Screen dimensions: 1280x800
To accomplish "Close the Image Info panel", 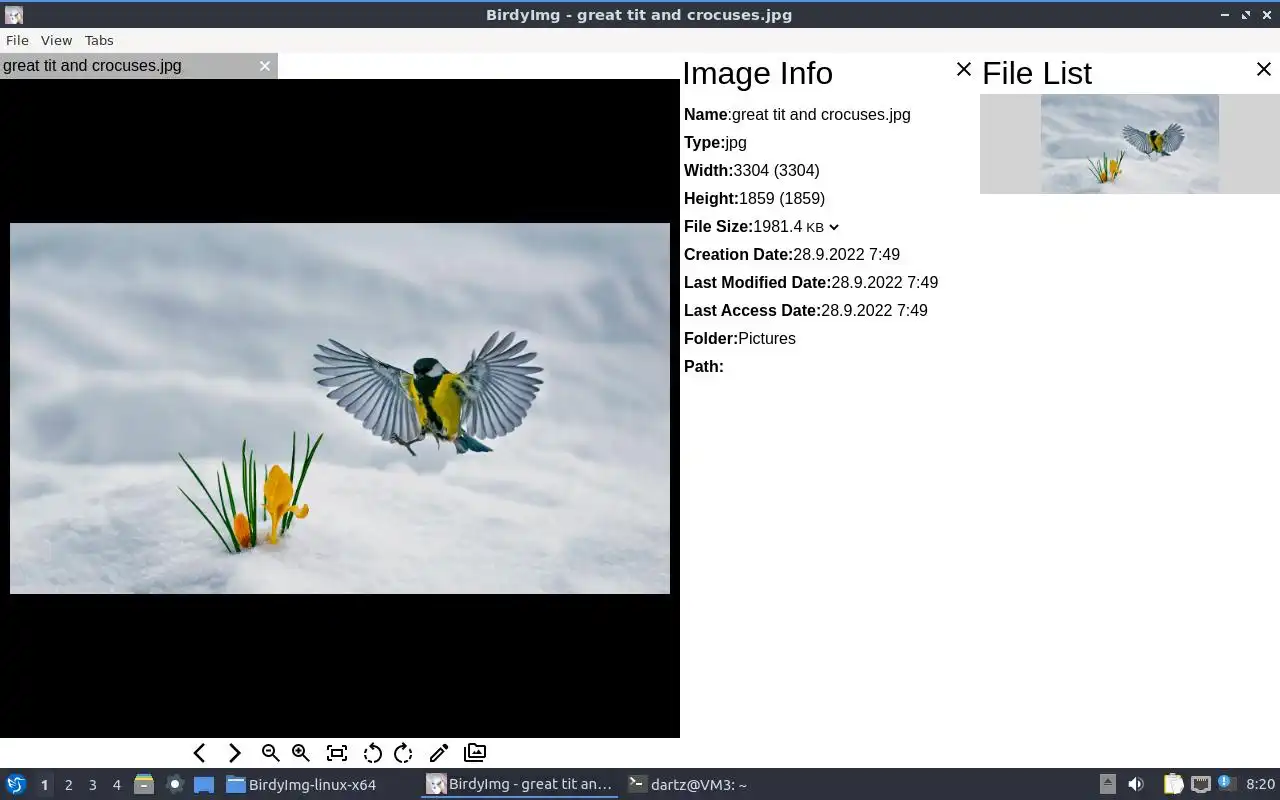I will [x=964, y=69].
